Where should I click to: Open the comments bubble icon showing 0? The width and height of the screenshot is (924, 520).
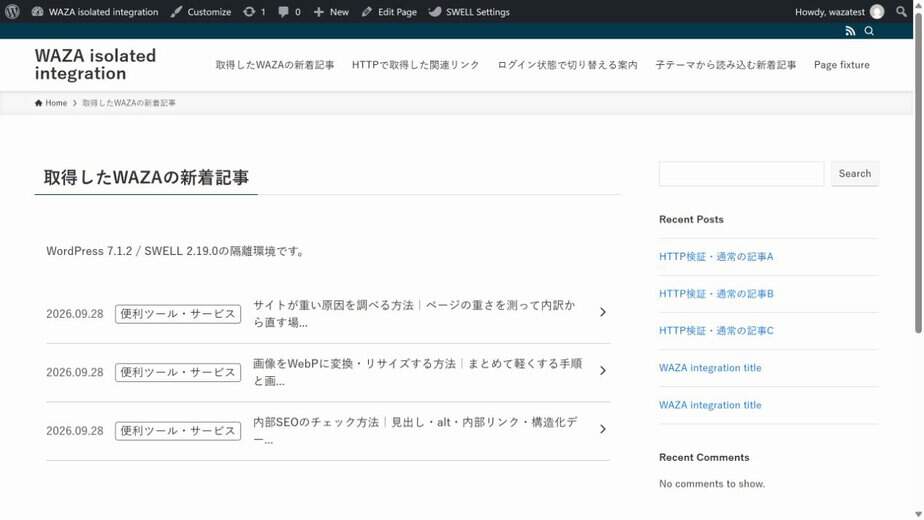(289, 12)
